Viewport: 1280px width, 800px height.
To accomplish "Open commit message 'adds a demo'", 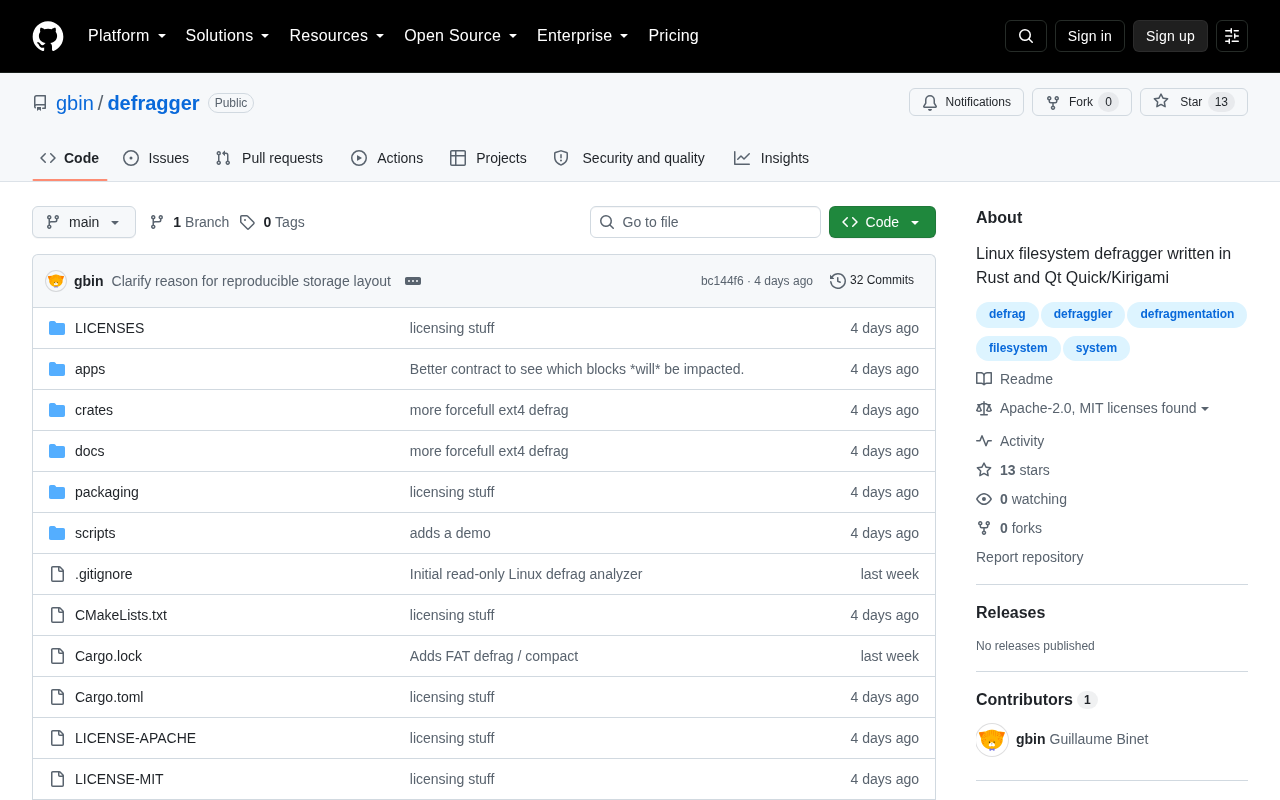I will [x=450, y=533].
